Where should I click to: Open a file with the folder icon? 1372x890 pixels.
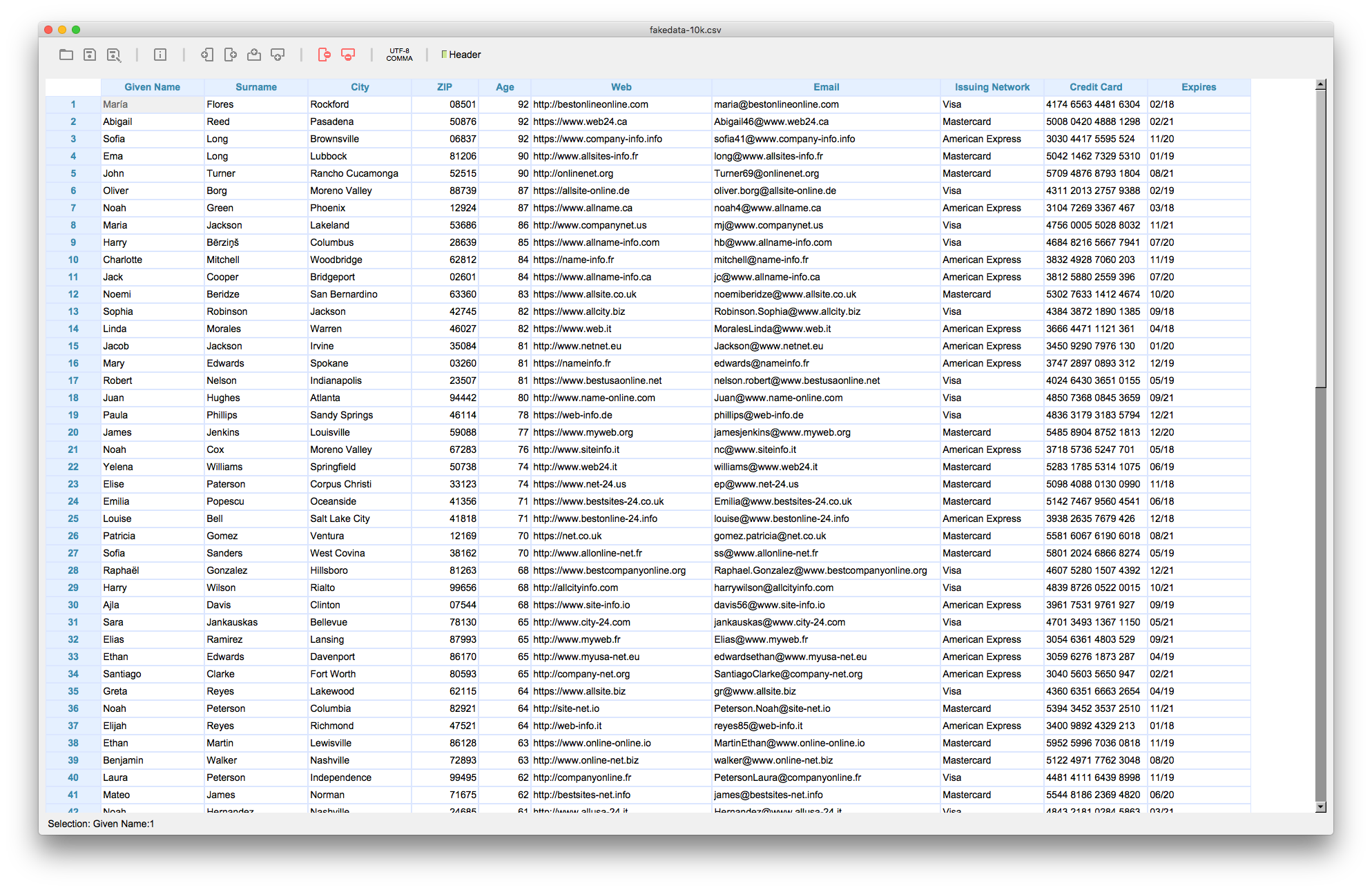point(66,55)
